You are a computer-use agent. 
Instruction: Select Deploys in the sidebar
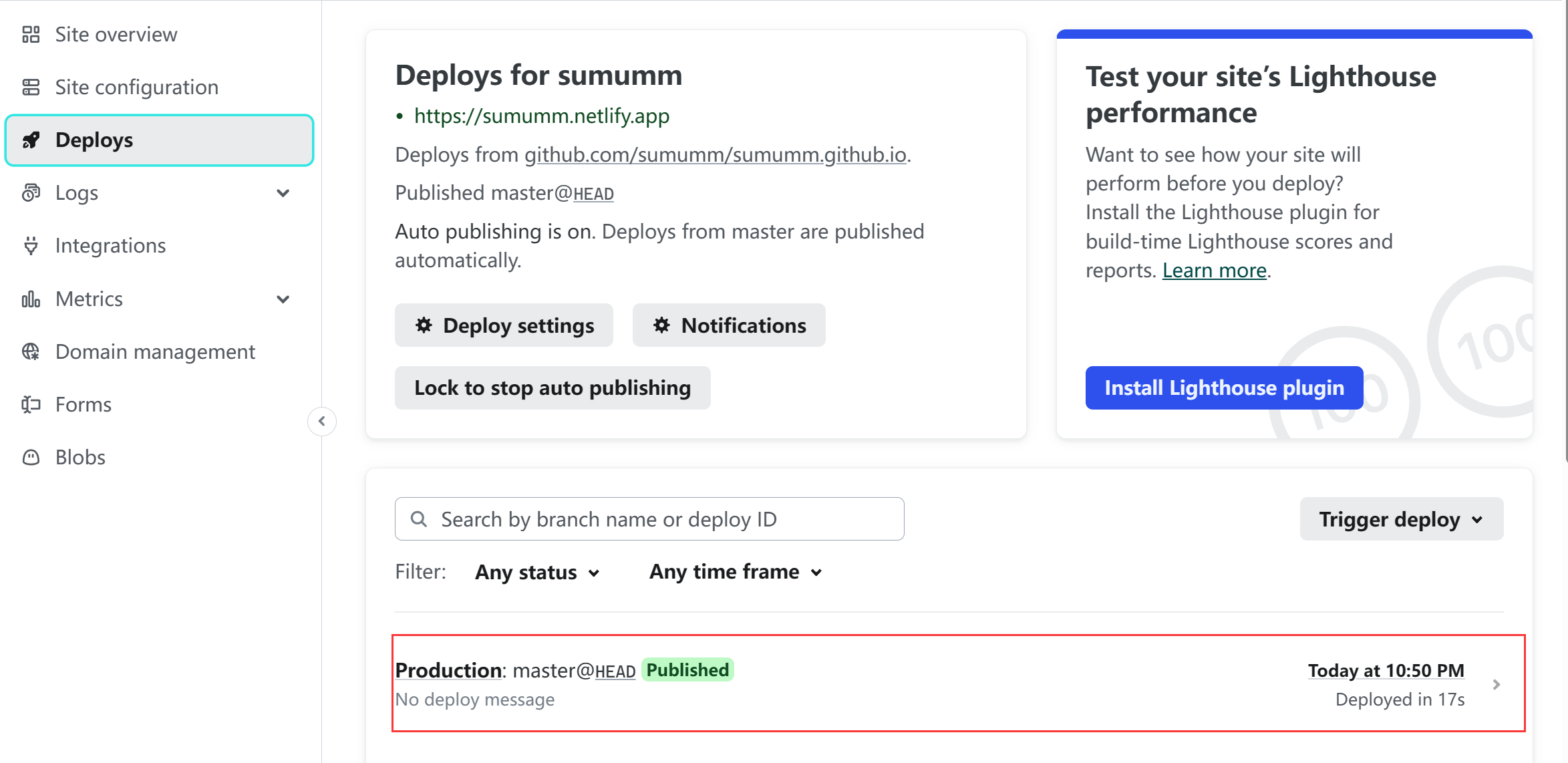coord(159,140)
